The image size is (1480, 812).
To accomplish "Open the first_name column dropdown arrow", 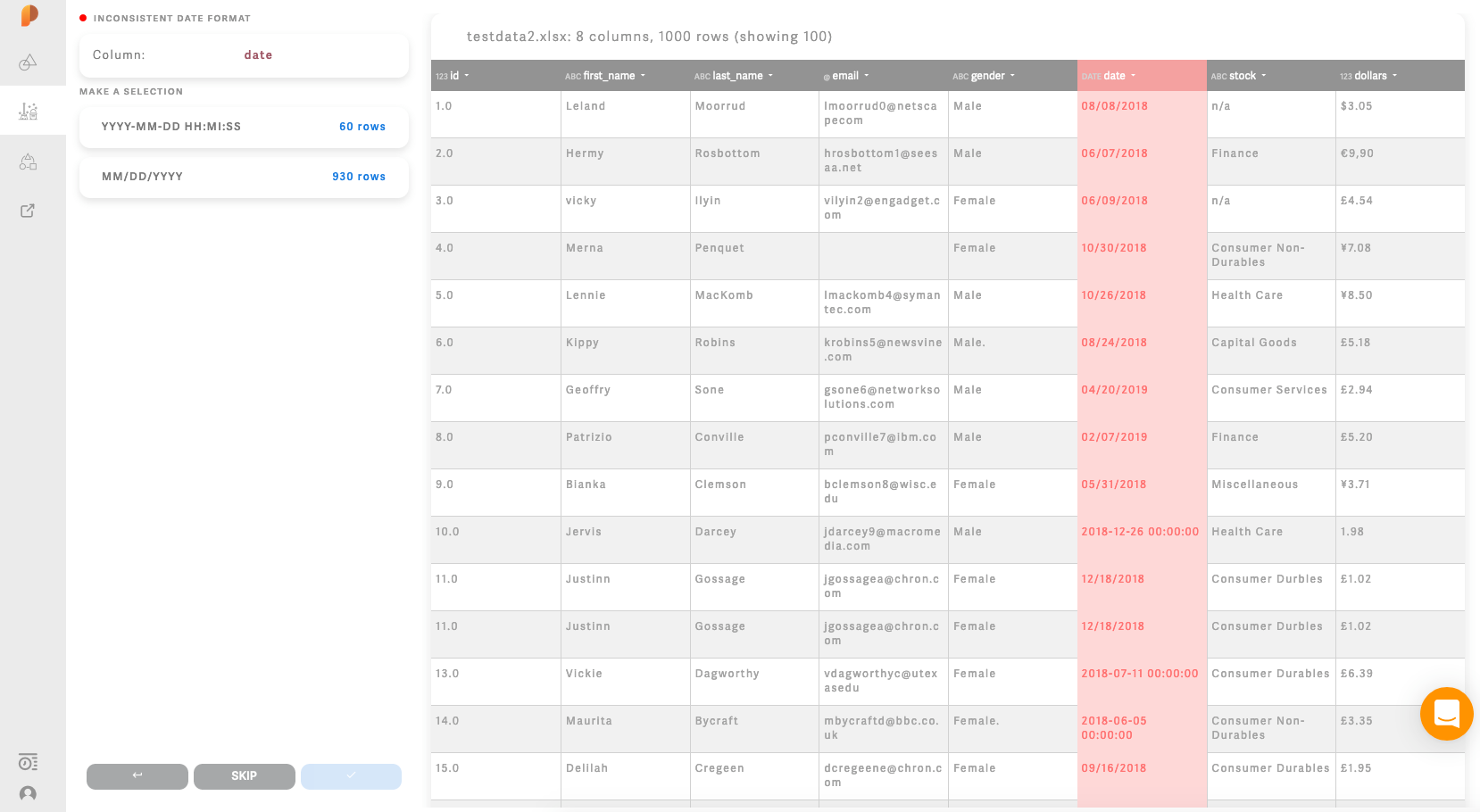I will [x=643, y=76].
